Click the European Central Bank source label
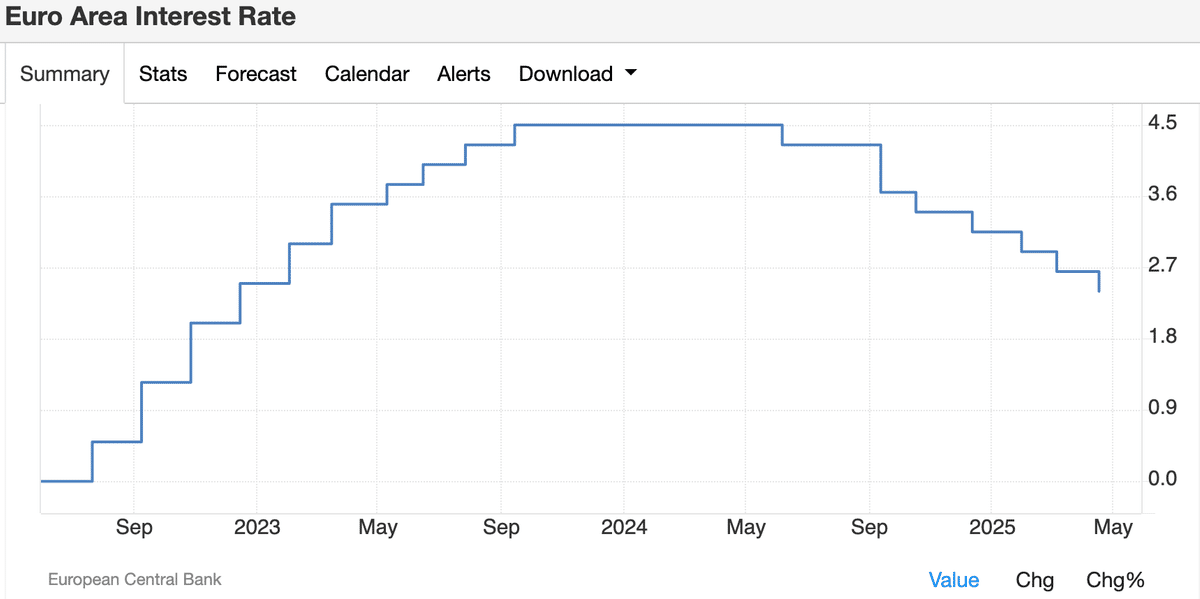Image resolution: width=1200 pixels, height=599 pixels. (x=135, y=579)
